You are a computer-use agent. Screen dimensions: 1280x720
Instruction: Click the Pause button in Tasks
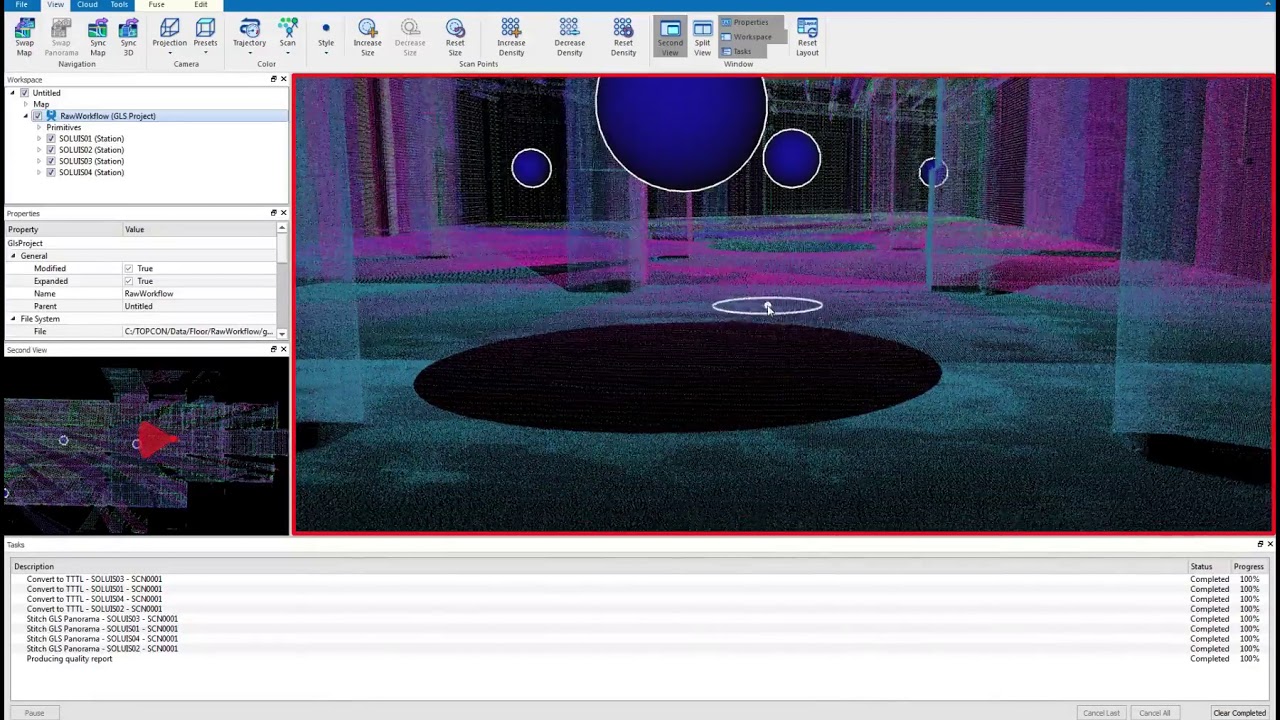pyautogui.click(x=34, y=713)
